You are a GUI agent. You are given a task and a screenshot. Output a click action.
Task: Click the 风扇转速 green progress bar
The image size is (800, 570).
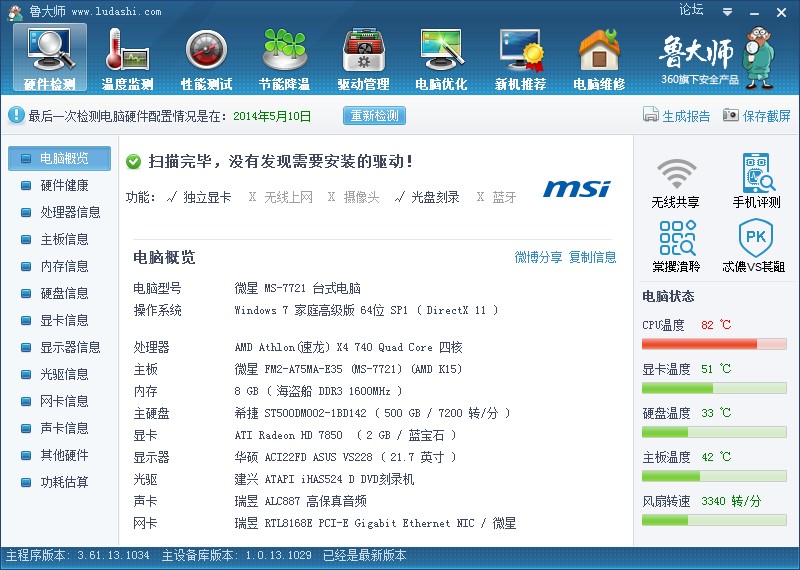coord(714,520)
